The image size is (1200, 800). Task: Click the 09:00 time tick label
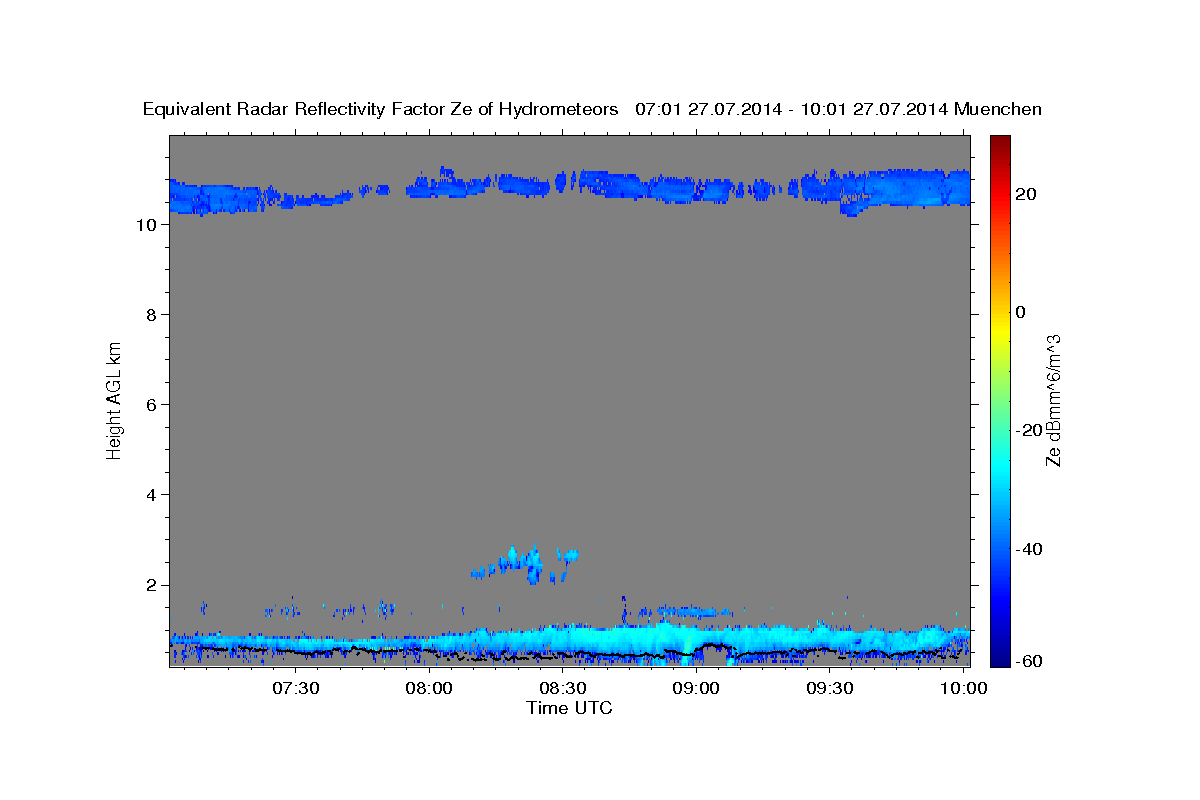[696, 688]
